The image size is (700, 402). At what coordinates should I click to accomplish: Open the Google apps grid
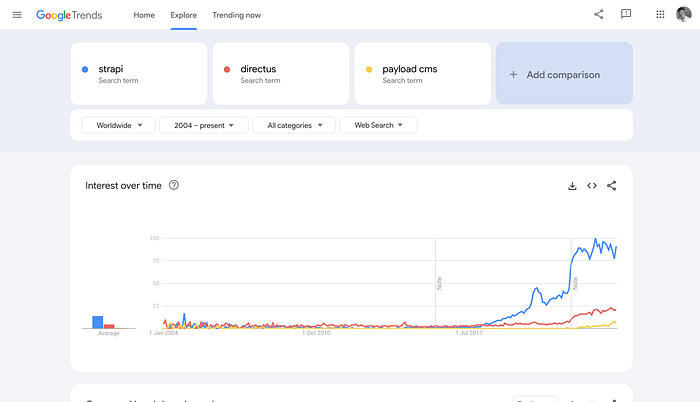click(x=660, y=15)
